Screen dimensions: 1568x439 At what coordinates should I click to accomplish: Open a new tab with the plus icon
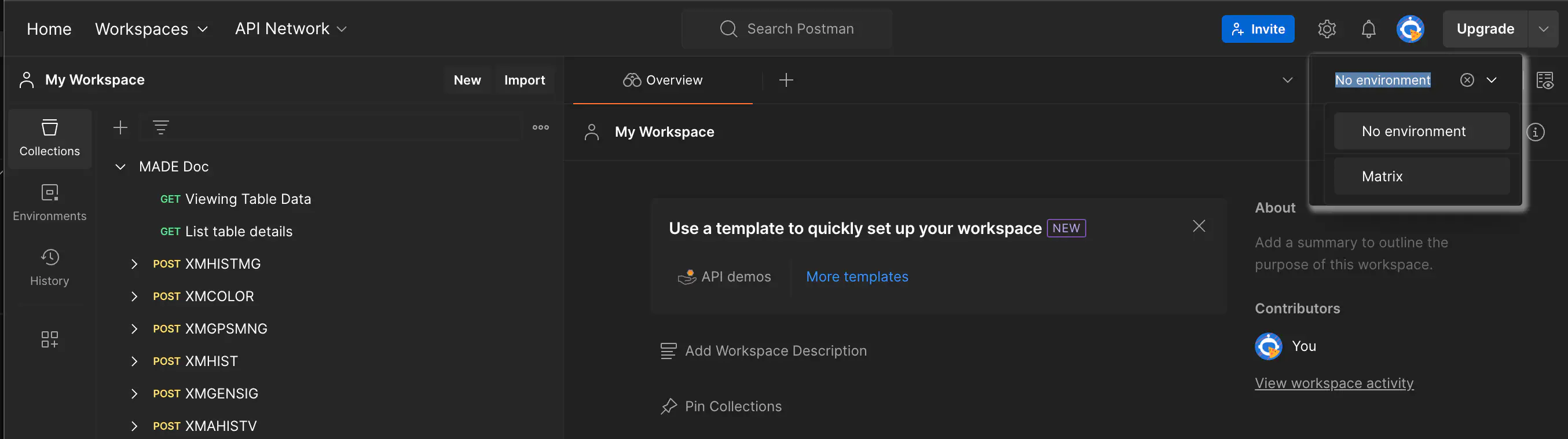(786, 80)
